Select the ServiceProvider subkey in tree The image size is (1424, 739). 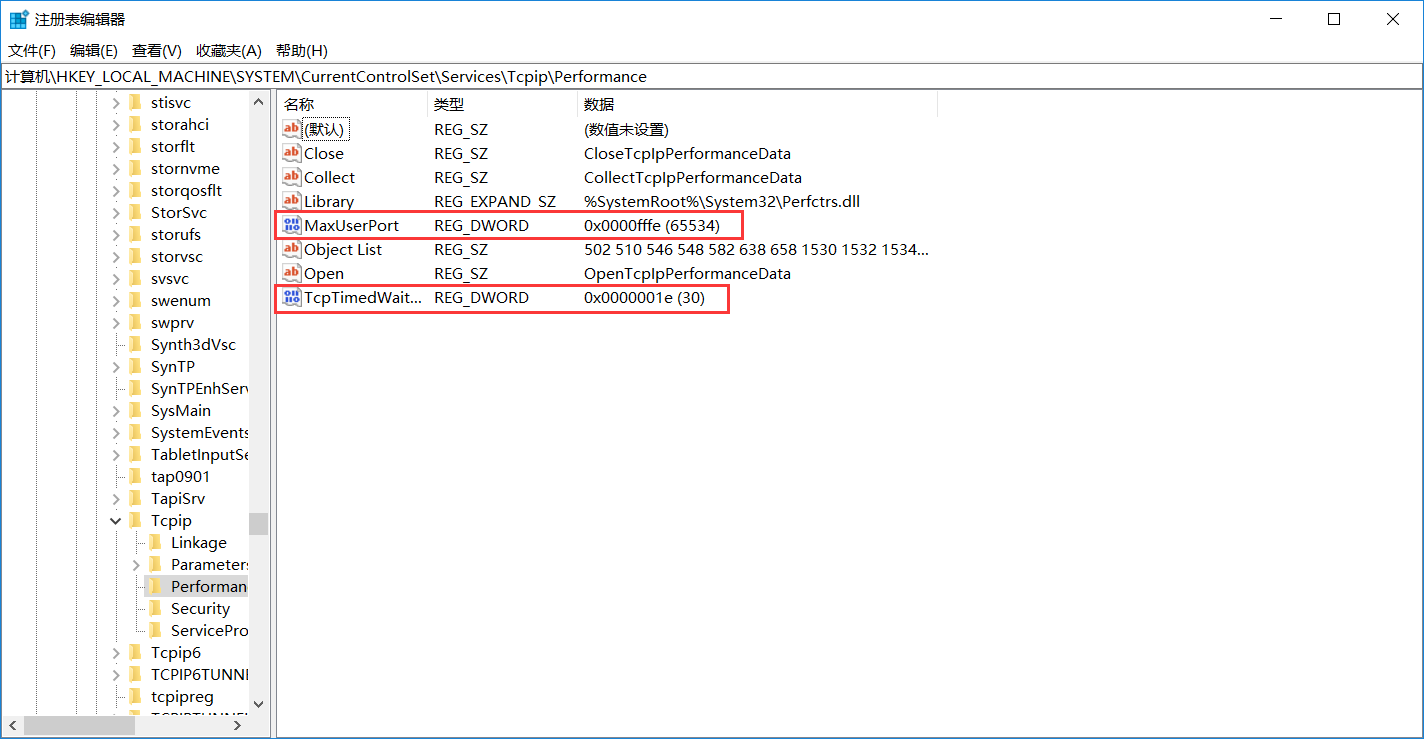click(209, 630)
